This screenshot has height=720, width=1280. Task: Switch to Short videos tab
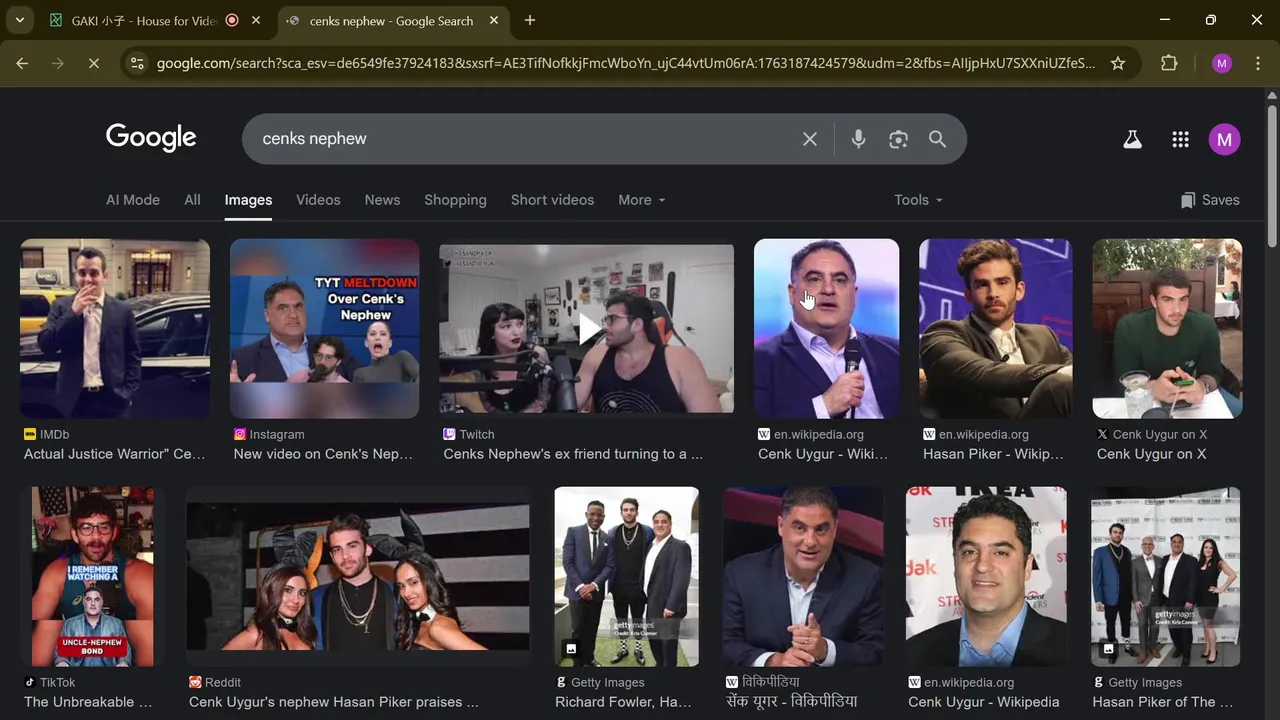(x=552, y=200)
